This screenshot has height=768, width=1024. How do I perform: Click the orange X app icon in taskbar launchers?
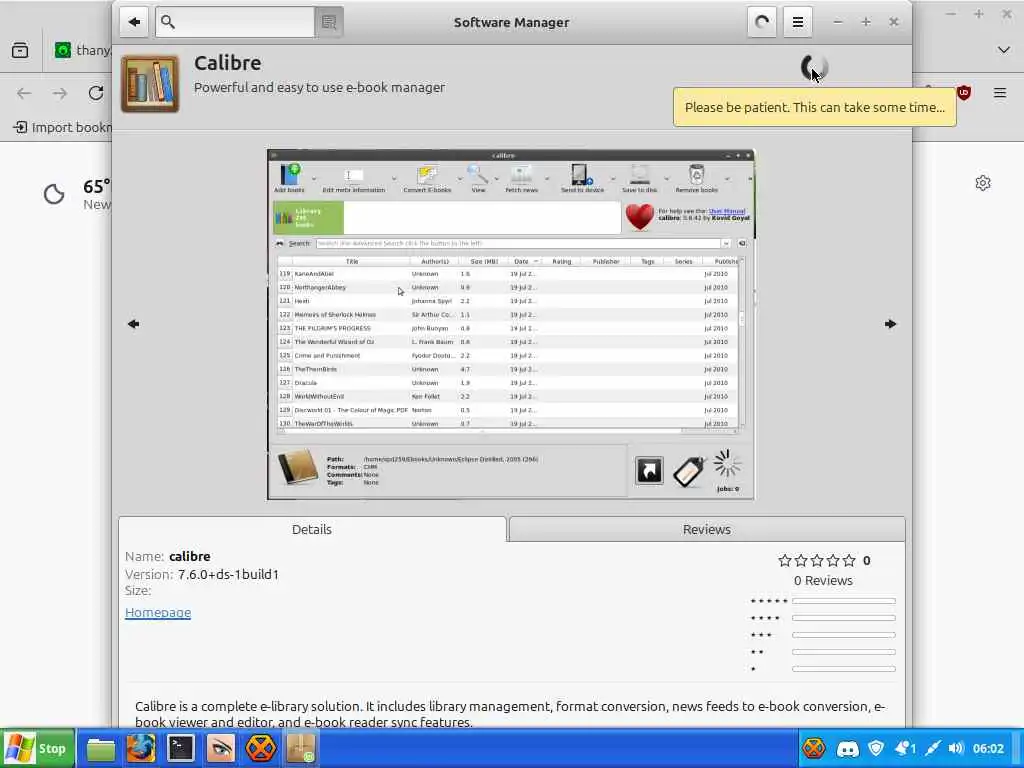260,749
